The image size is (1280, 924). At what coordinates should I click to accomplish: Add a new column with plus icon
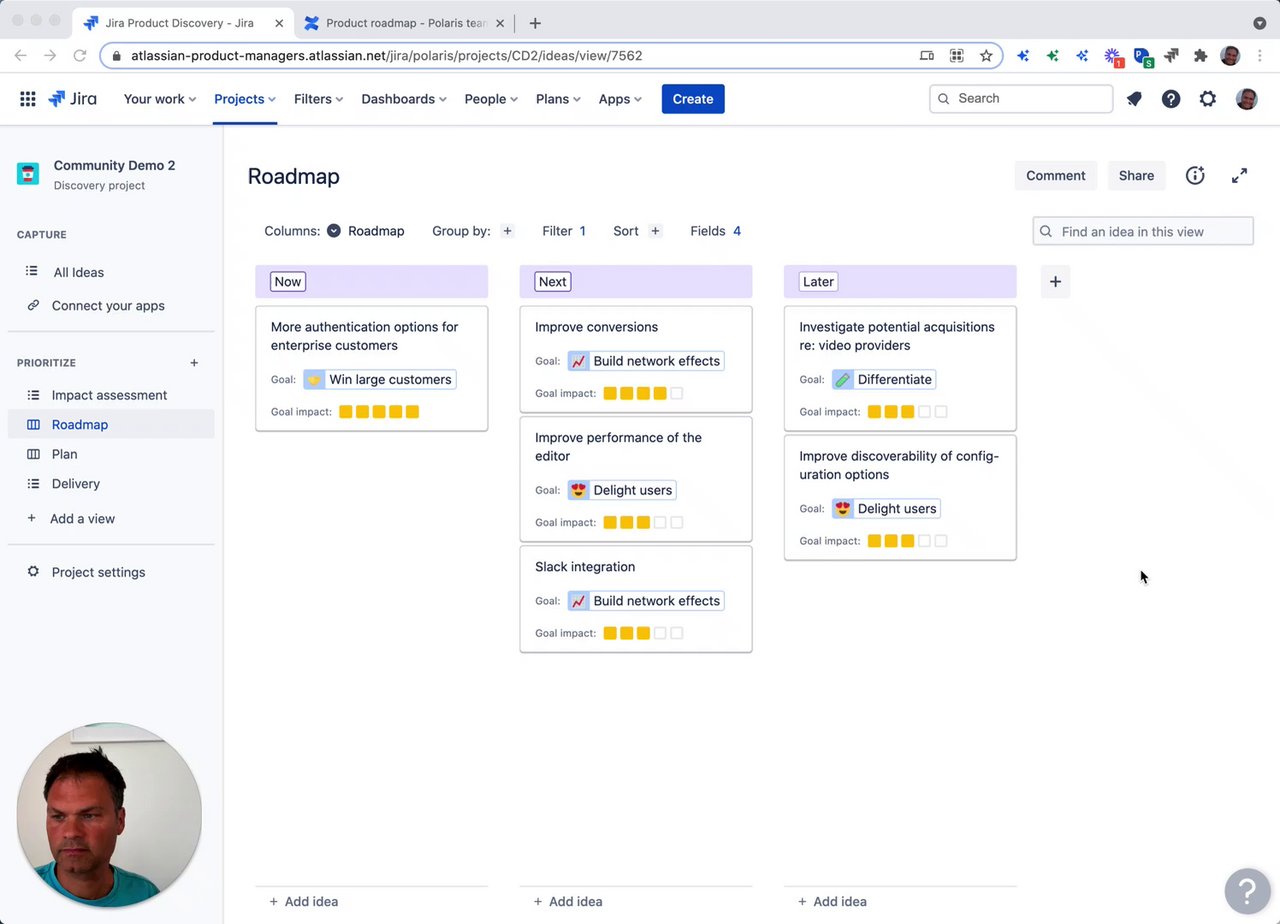(x=1055, y=282)
